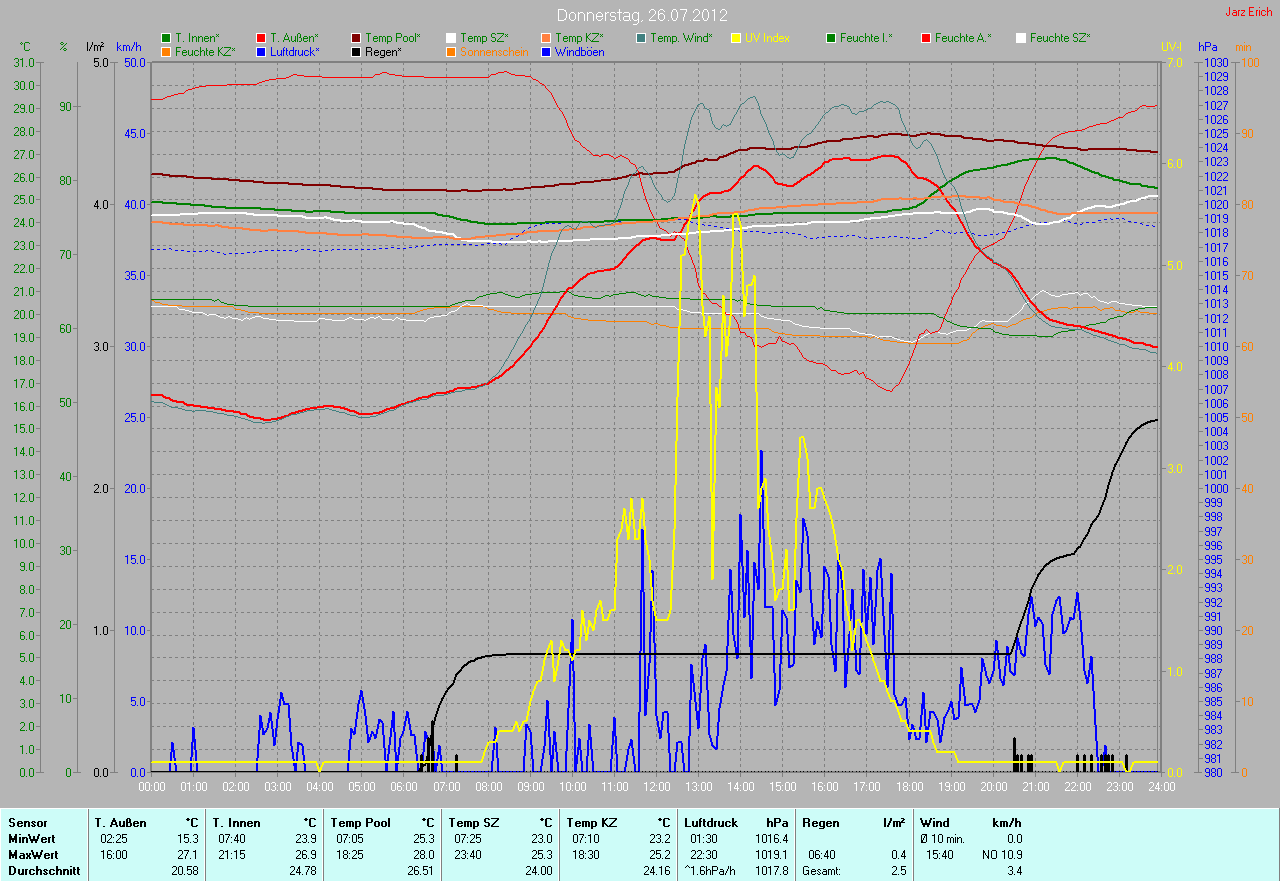Click the white Feuchte SZ legend swatch

1021,38
